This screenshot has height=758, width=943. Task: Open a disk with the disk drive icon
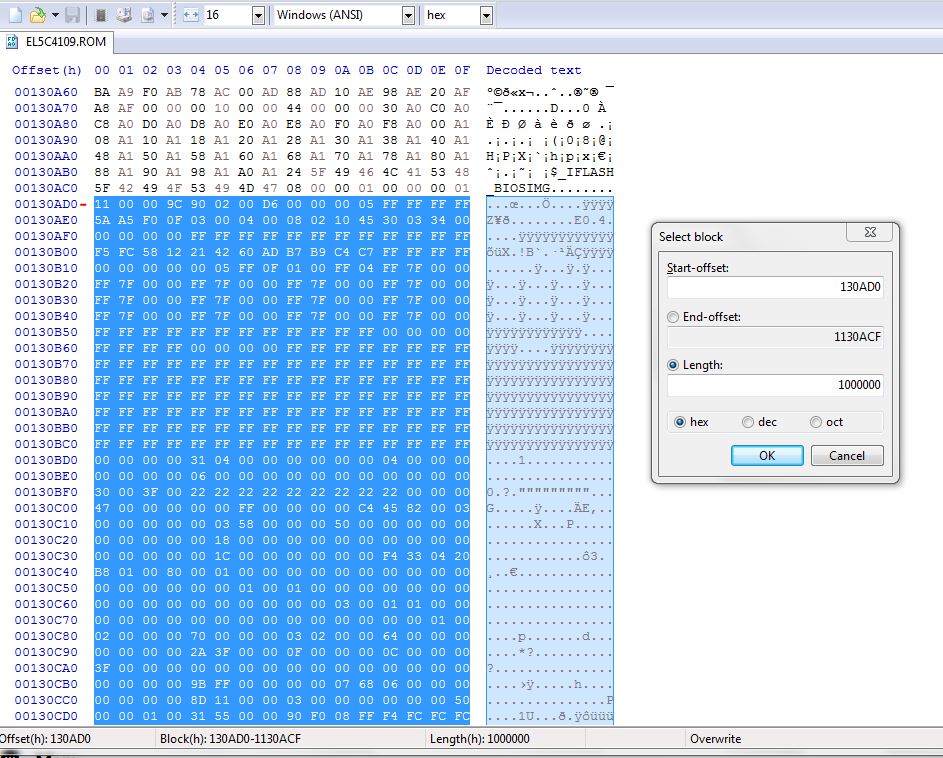[x=124, y=15]
